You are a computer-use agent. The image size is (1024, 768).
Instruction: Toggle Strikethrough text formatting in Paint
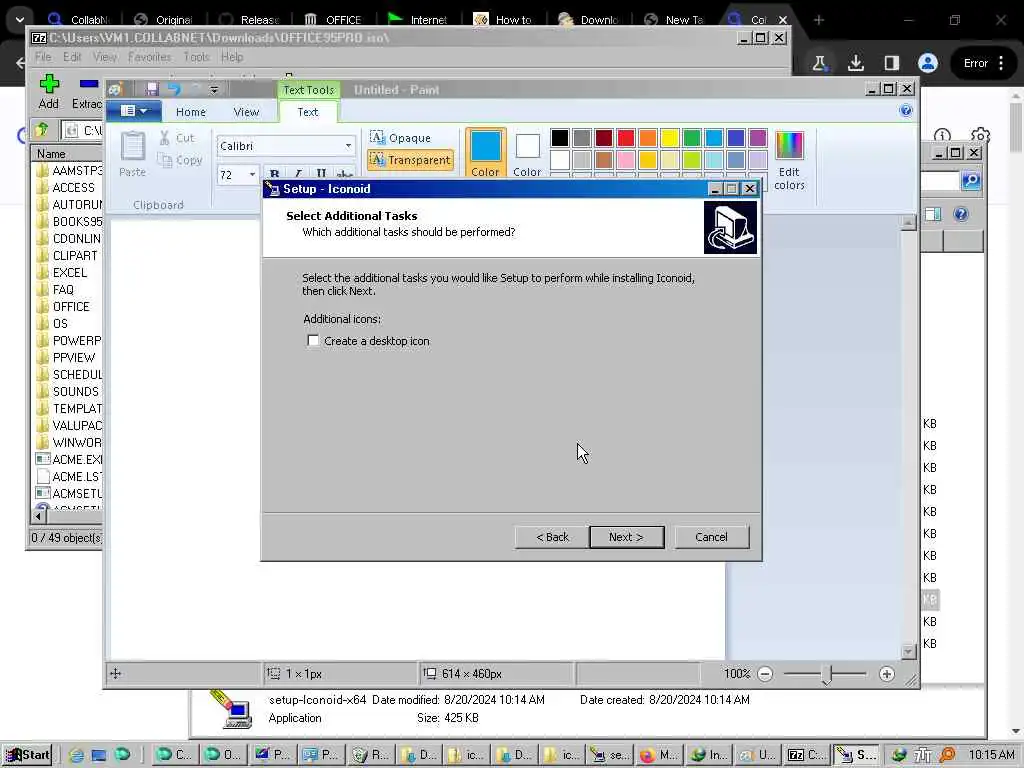(344, 174)
